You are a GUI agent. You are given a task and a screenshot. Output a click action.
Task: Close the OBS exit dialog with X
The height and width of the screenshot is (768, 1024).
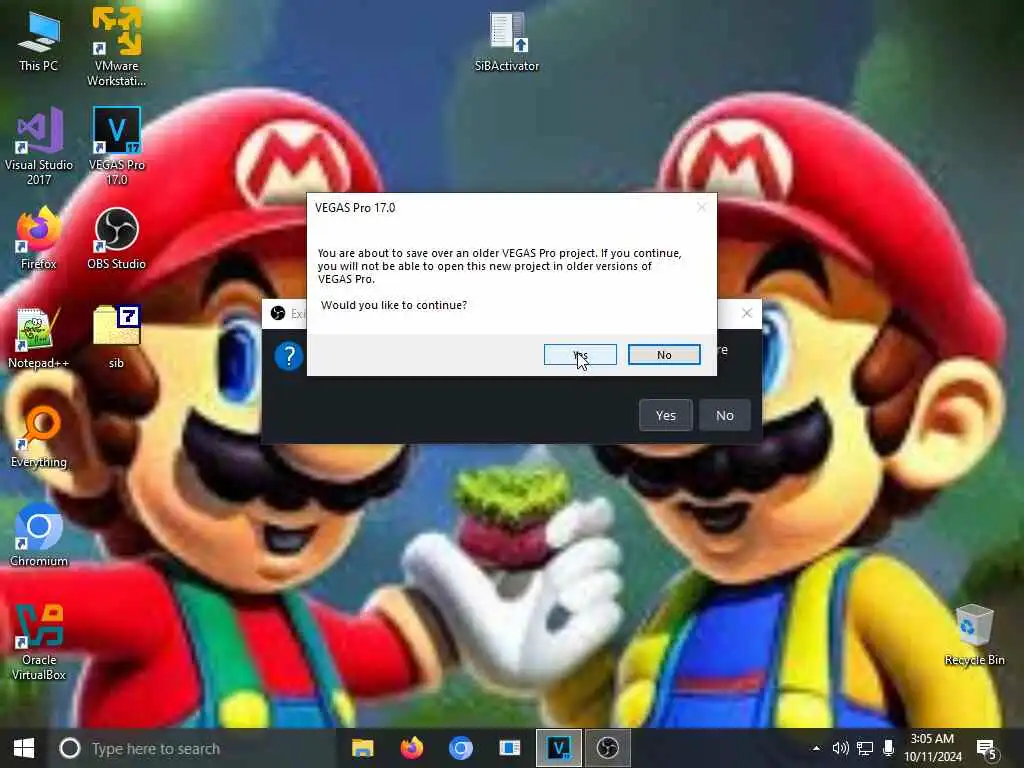[747, 313]
